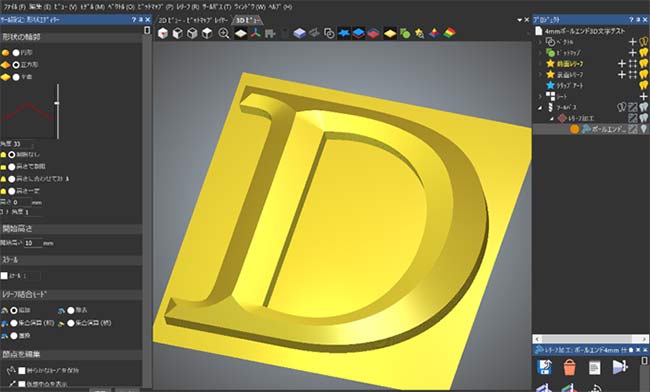This screenshot has height=392, width=650.
Task: Toggle ビットマップ layer visibility lightbulb
Action: [643, 53]
